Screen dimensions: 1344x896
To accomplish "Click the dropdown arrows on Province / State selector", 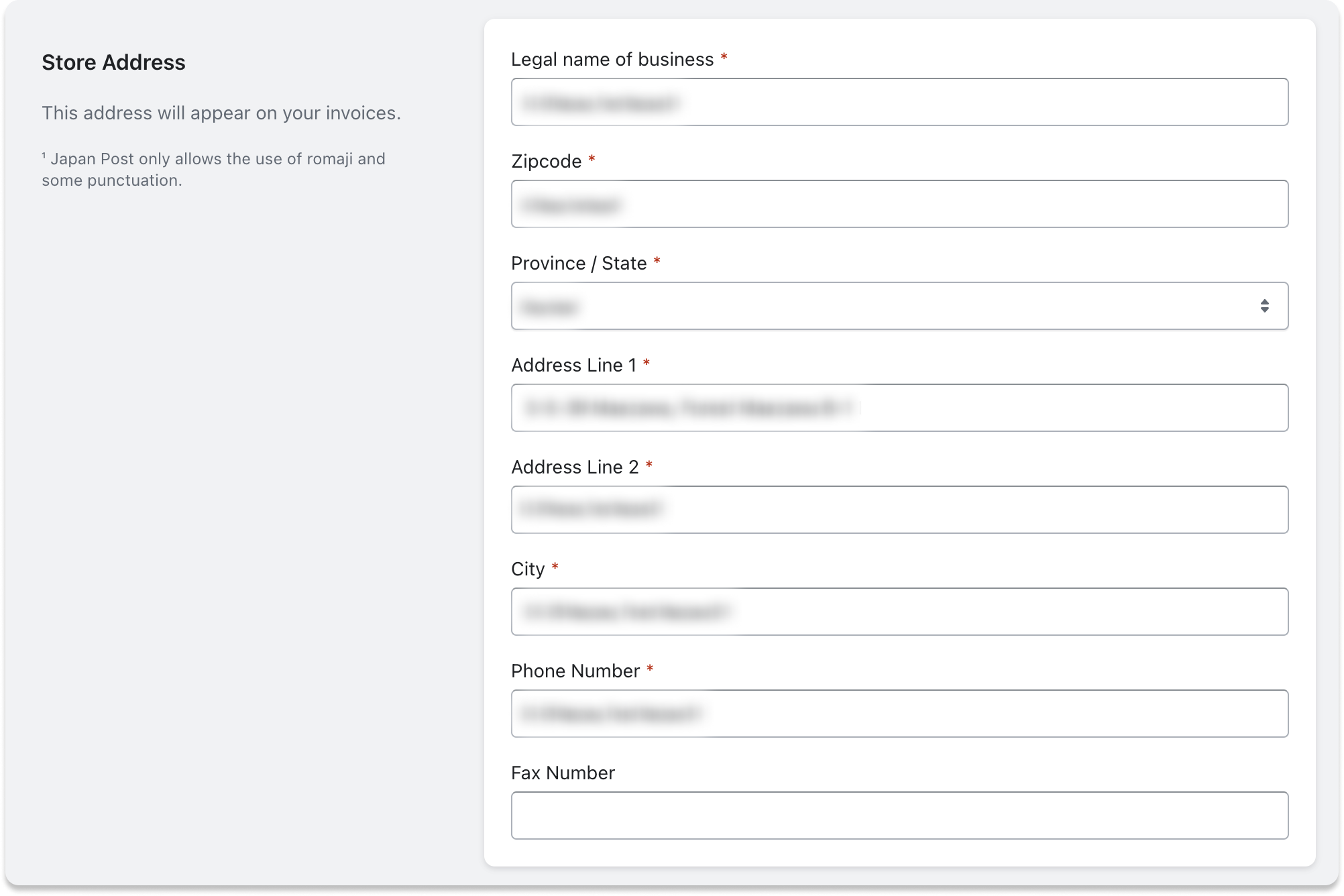I will click(x=1265, y=306).
